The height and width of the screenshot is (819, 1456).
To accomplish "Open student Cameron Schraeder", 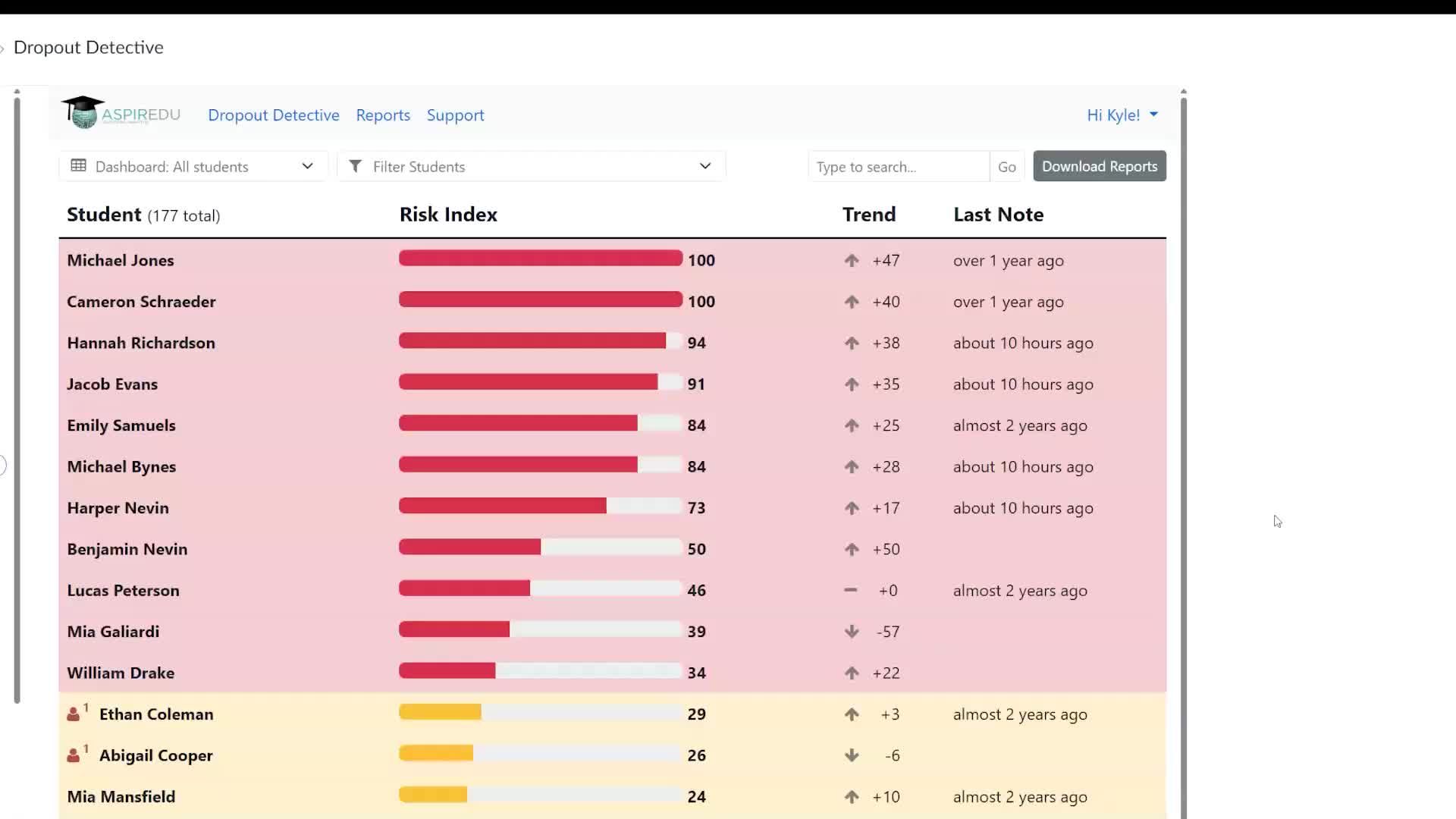I will (x=141, y=302).
